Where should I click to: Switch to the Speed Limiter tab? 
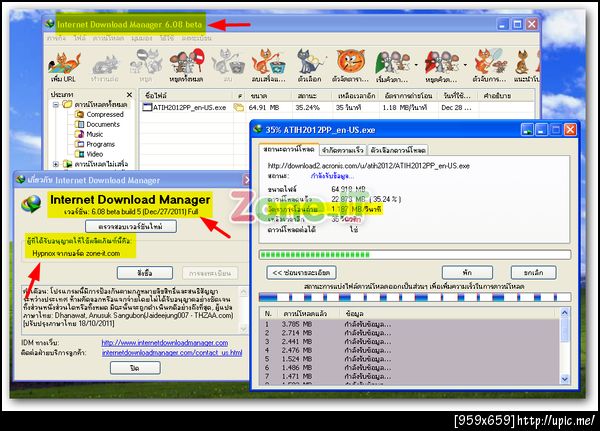(x=342, y=150)
